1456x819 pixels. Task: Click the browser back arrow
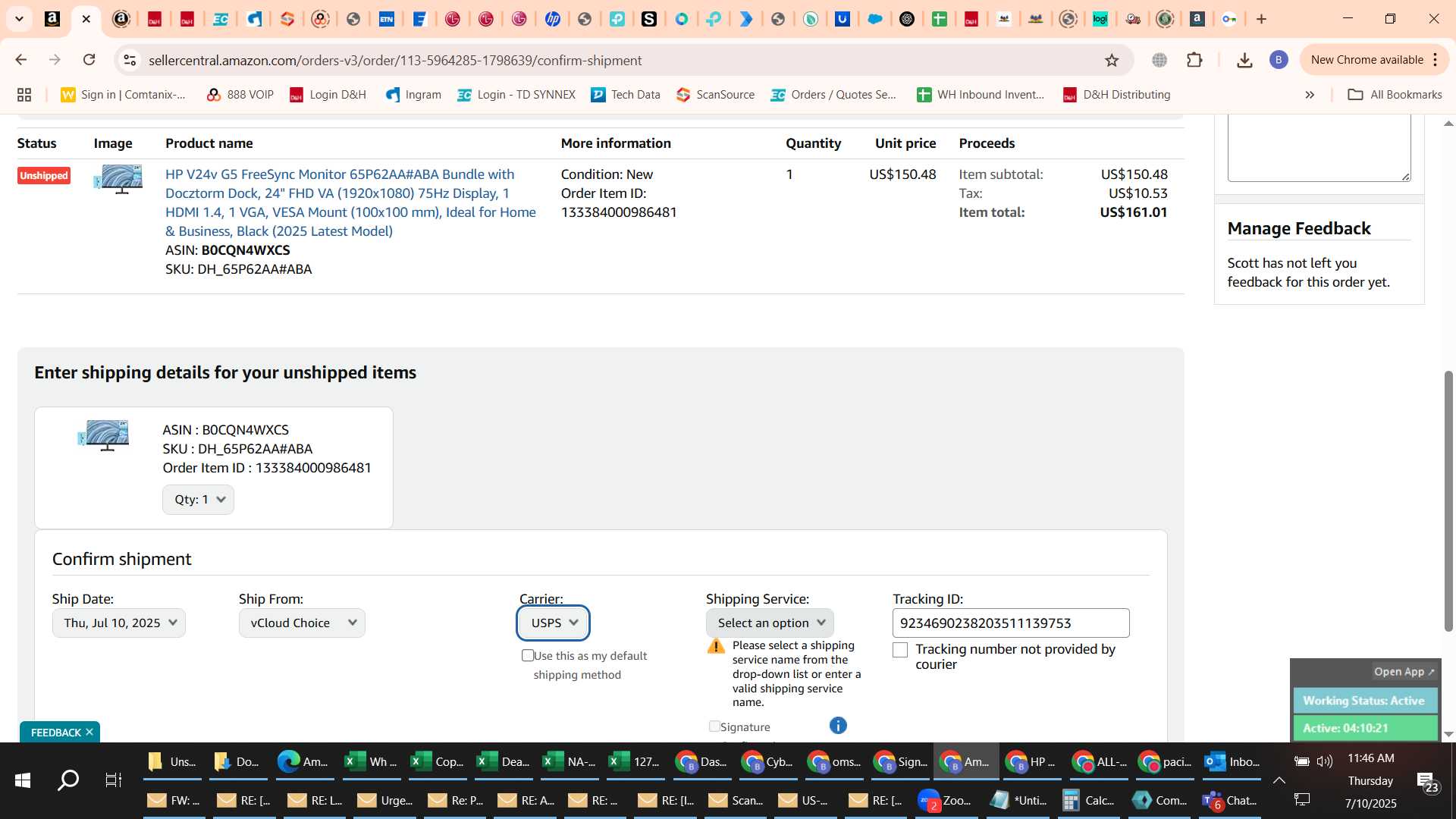20,60
